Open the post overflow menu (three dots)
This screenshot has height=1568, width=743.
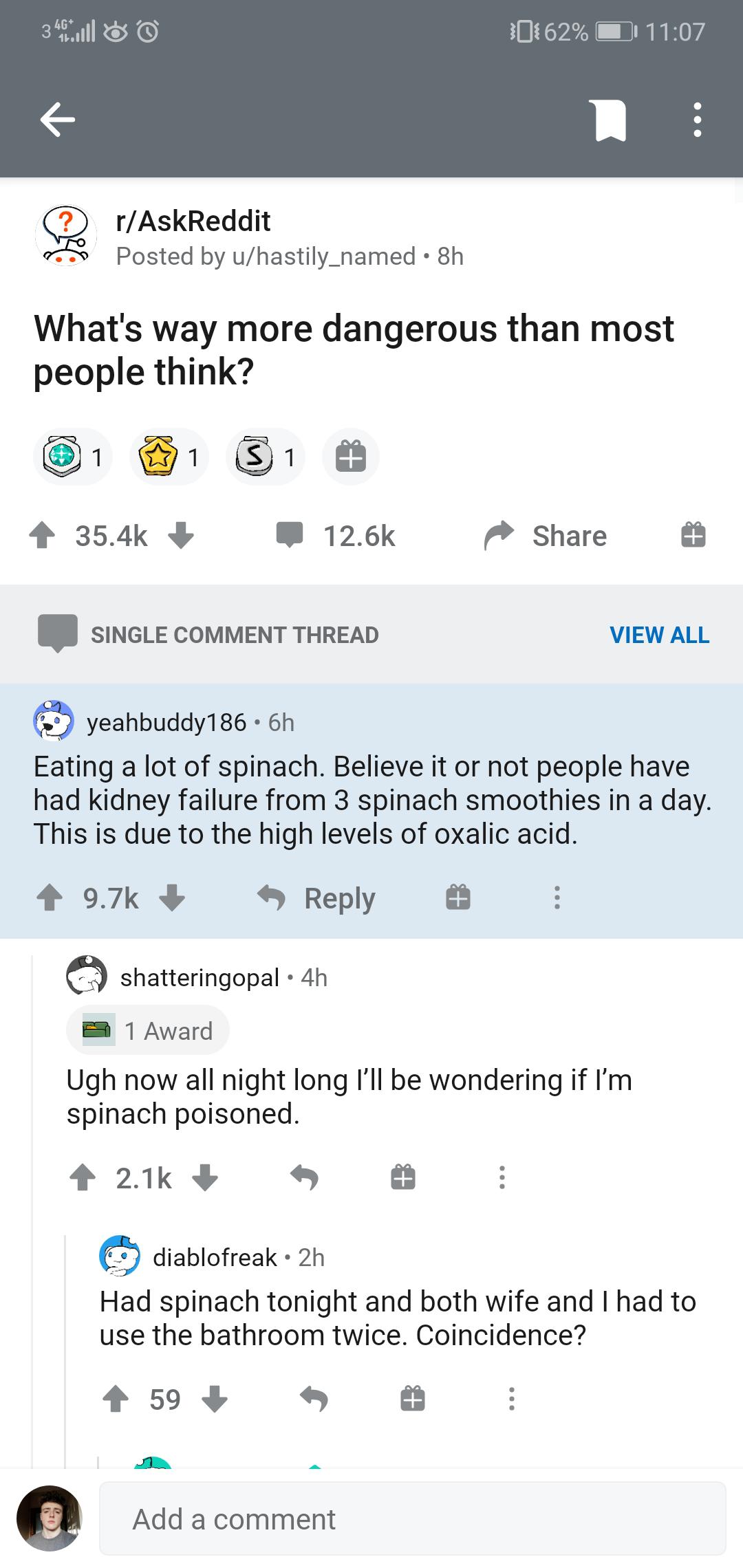point(697,120)
